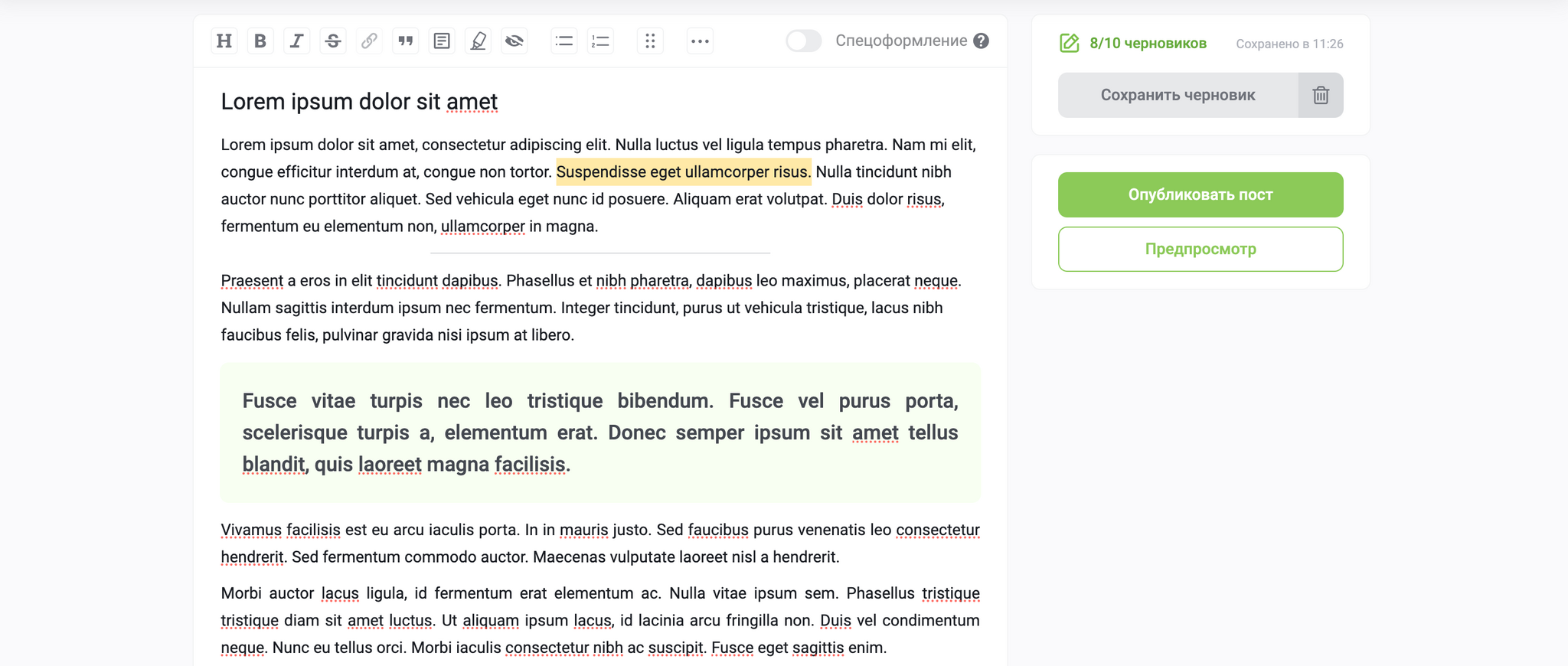Toggle italic formatting
Image resolution: width=1568 pixels, height=666 pixels.
point(296,41)
